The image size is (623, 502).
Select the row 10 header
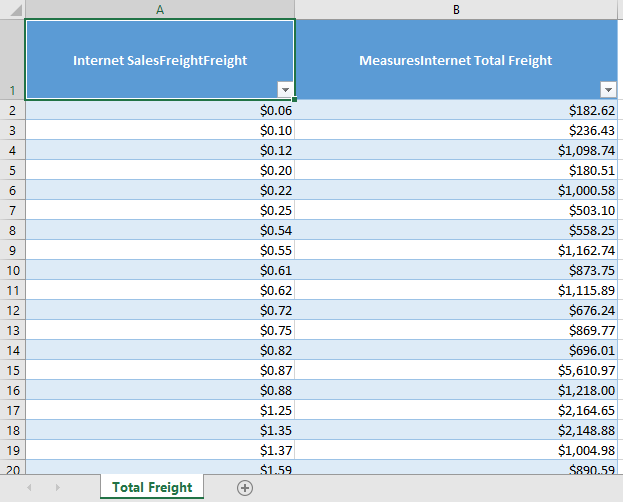[12, 270]
